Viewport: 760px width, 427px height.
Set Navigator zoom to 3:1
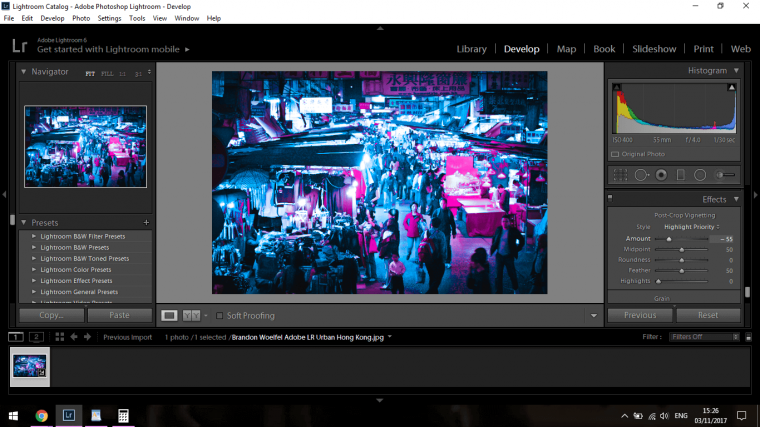click(x=138, y=74)
